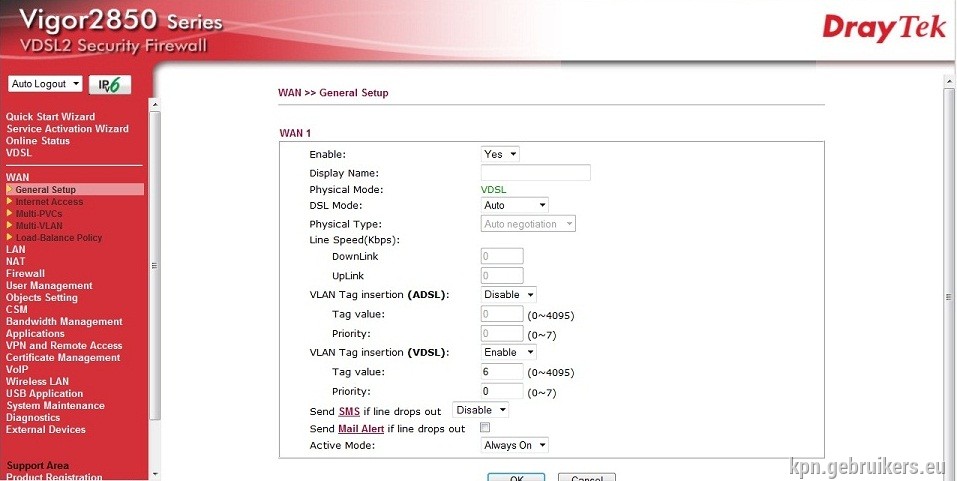Image resolution: width=957 pixels, height=481 pixels.
Task: Click the VDSL Priority field
Action: coord(502,391)
